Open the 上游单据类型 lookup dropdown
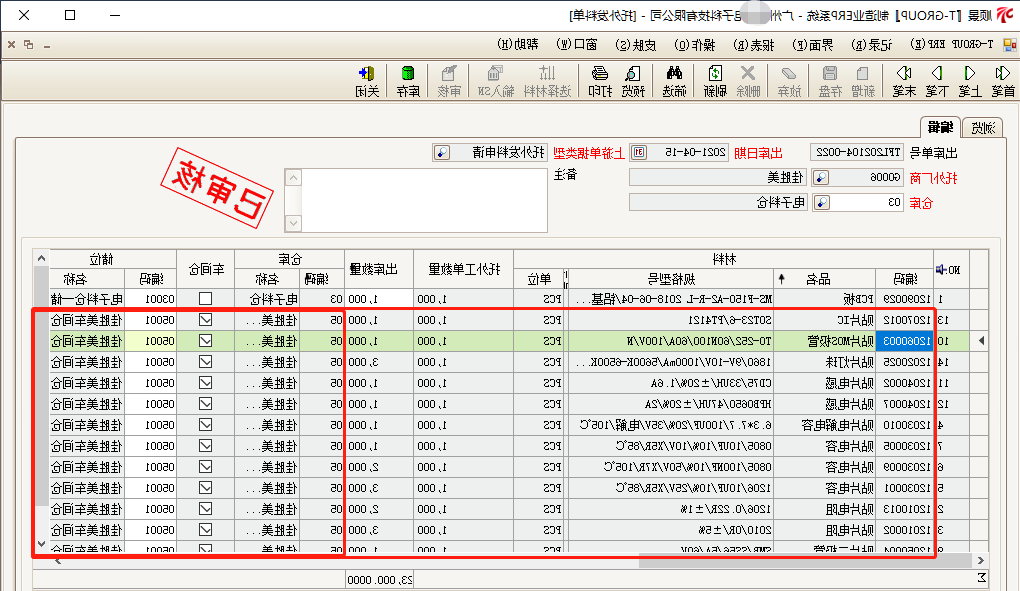The height and width of the screenshot is (591, 1020). tap(441, 152)
